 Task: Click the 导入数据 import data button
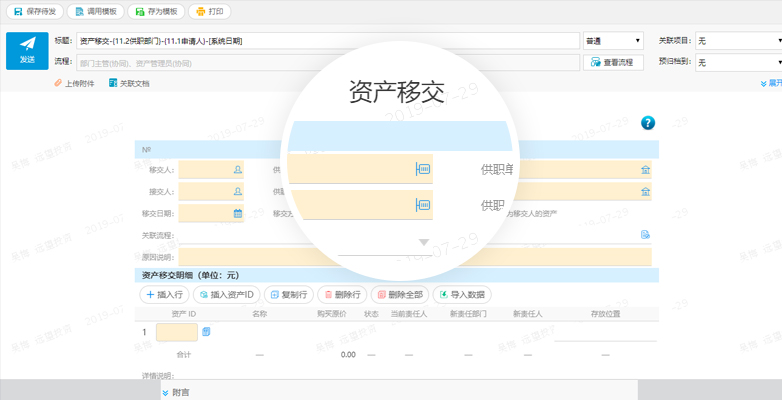point(461,295)
